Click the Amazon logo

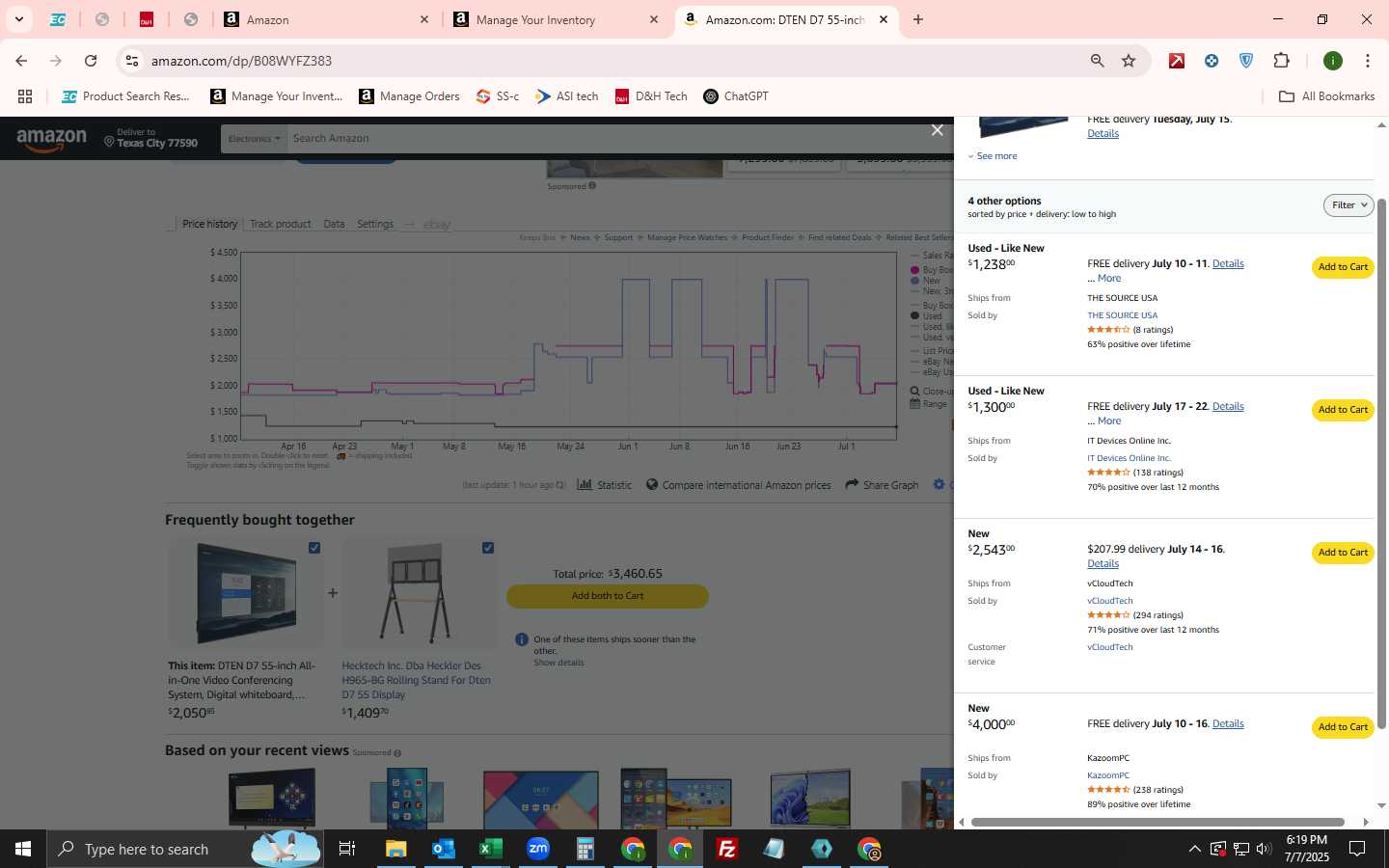click(51, 140)
